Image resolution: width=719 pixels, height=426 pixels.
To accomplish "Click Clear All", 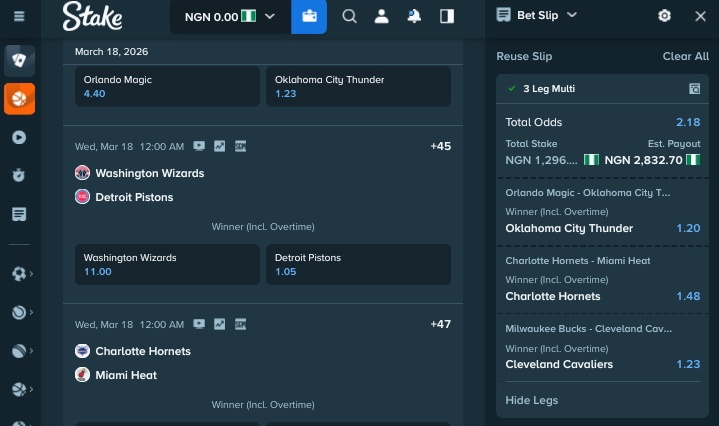I will (x=686, y=56).
